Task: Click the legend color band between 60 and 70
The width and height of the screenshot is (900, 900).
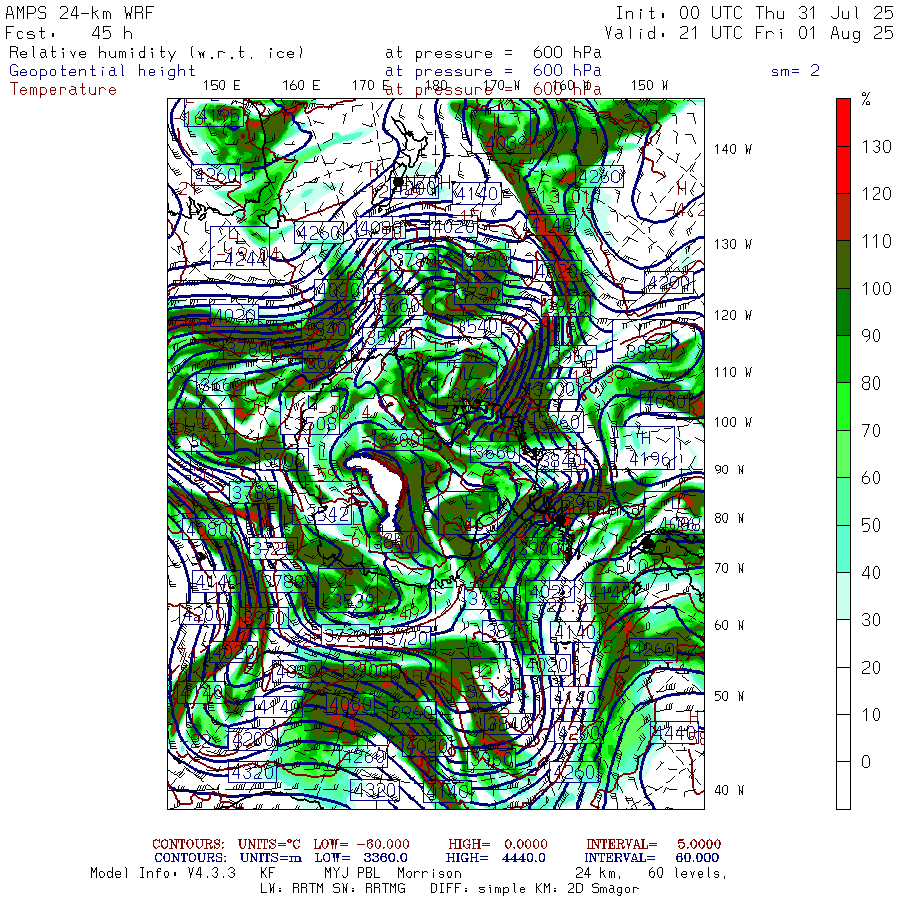Action: click(x=843, y=453)
